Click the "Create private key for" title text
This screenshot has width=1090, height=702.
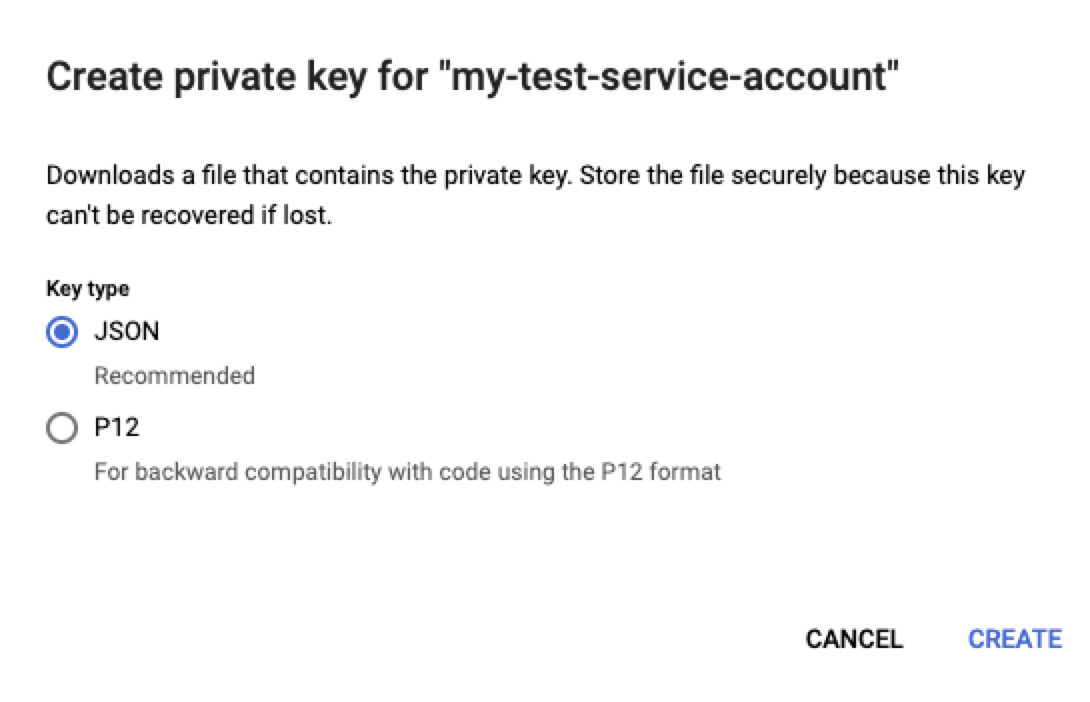tap(238, 78)
